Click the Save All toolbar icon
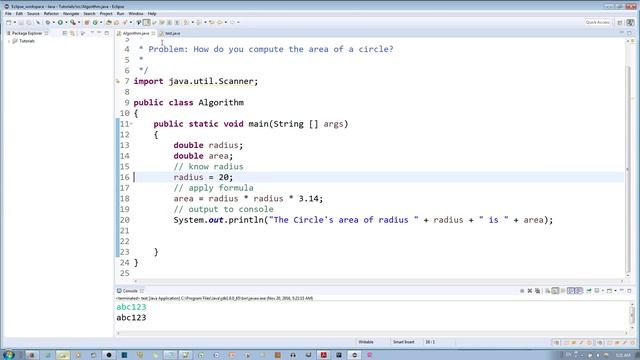Viewport: 640px width, 360px height. (x=29, y=22)
